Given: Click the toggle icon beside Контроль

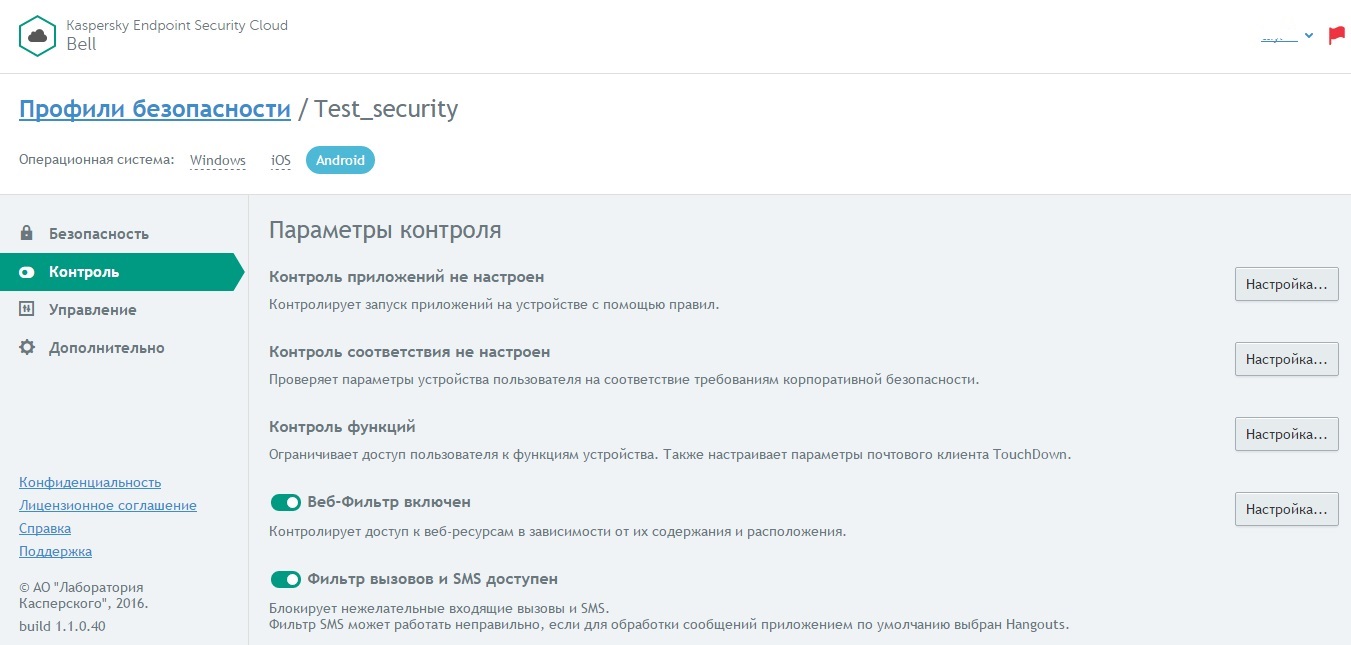Looking at the screenshot, I should coord(27,272).
